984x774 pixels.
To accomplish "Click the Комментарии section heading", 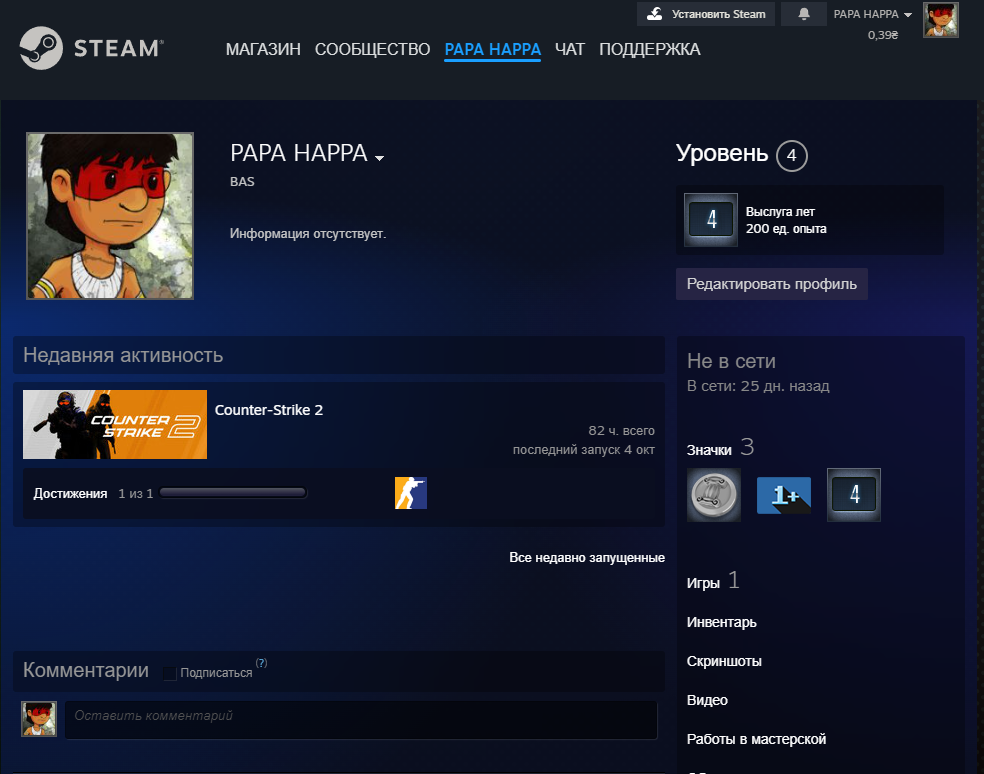I will tap(86, 670).
